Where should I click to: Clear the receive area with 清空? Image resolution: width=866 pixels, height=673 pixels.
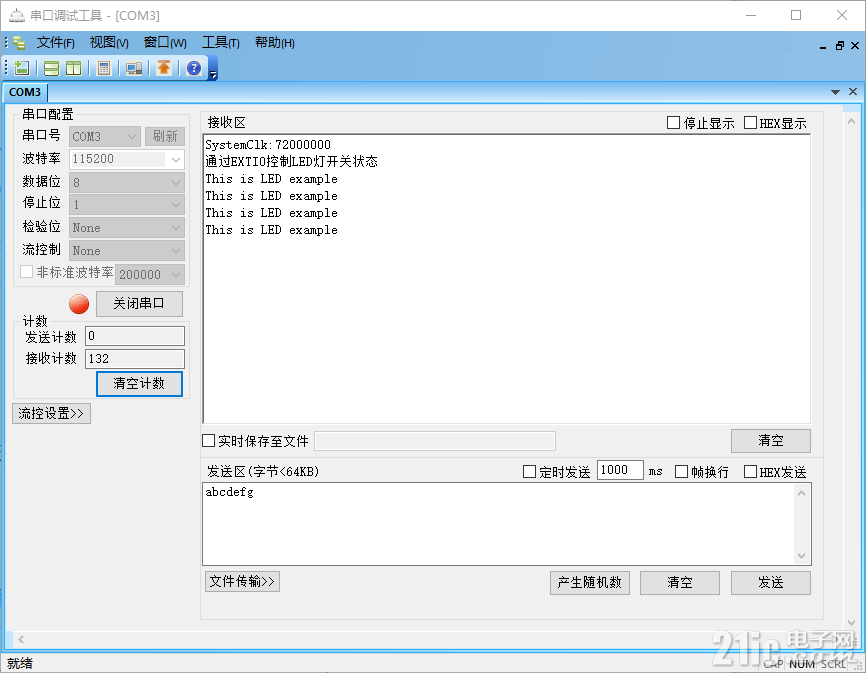point(770,441)
